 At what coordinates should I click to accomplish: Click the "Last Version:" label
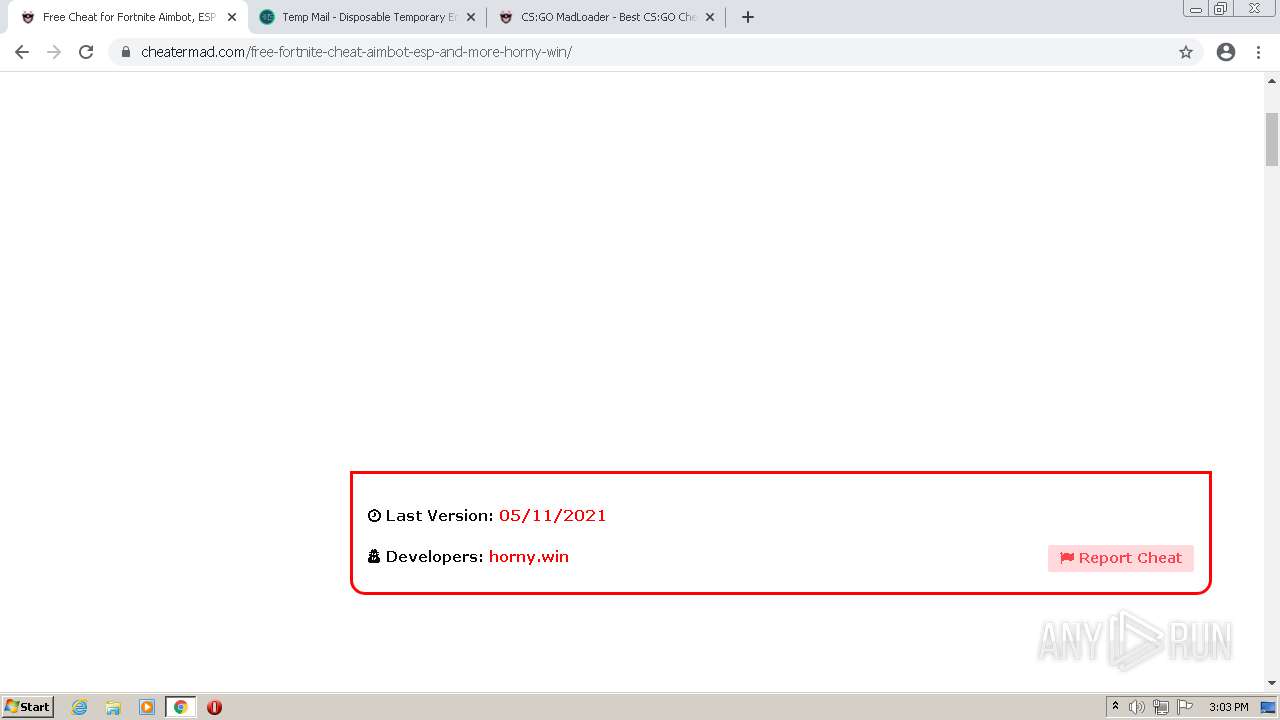(440, 516)
